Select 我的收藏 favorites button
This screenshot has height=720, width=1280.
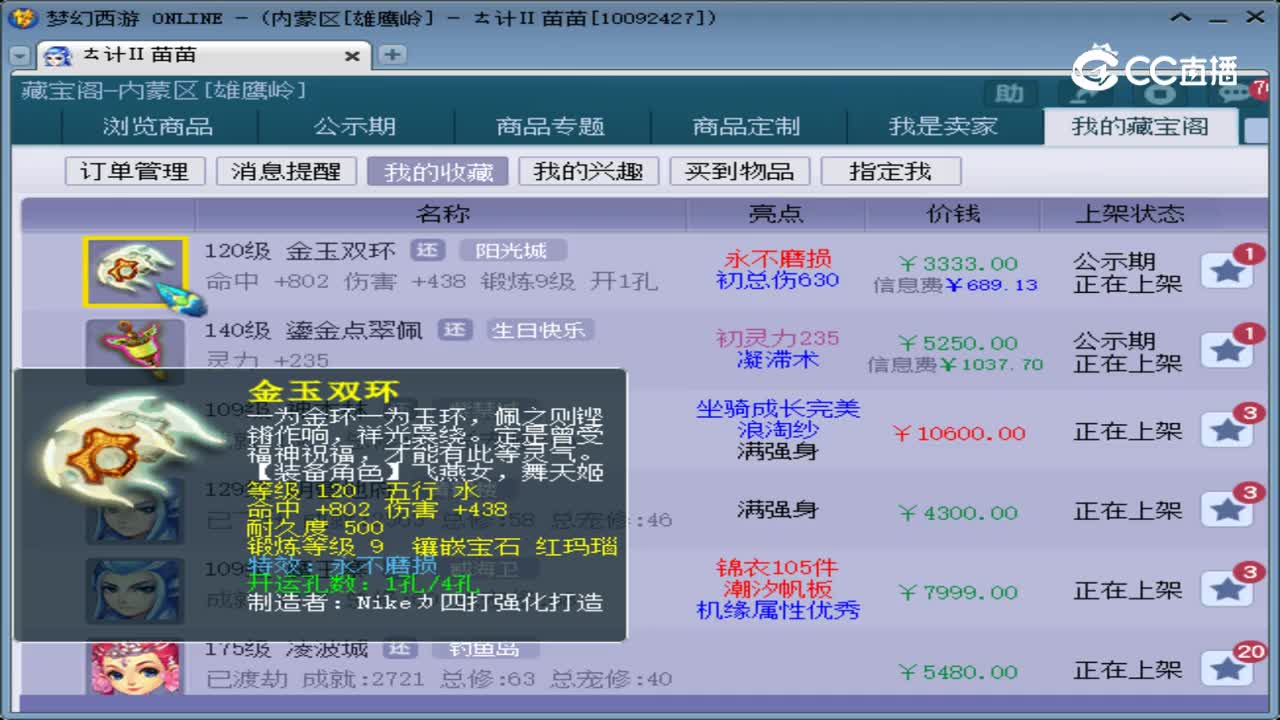(x=438, y=171)
